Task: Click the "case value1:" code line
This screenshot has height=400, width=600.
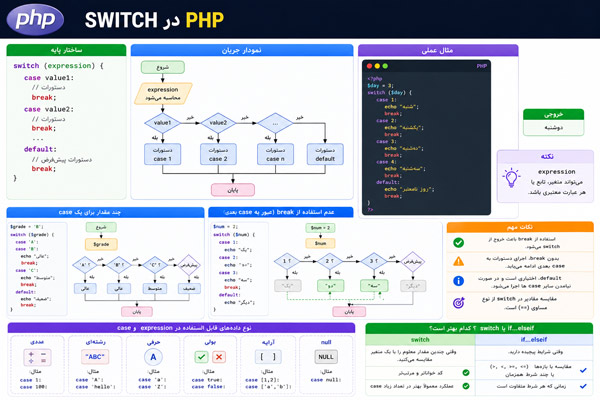Action: click(x=49, y=78)
